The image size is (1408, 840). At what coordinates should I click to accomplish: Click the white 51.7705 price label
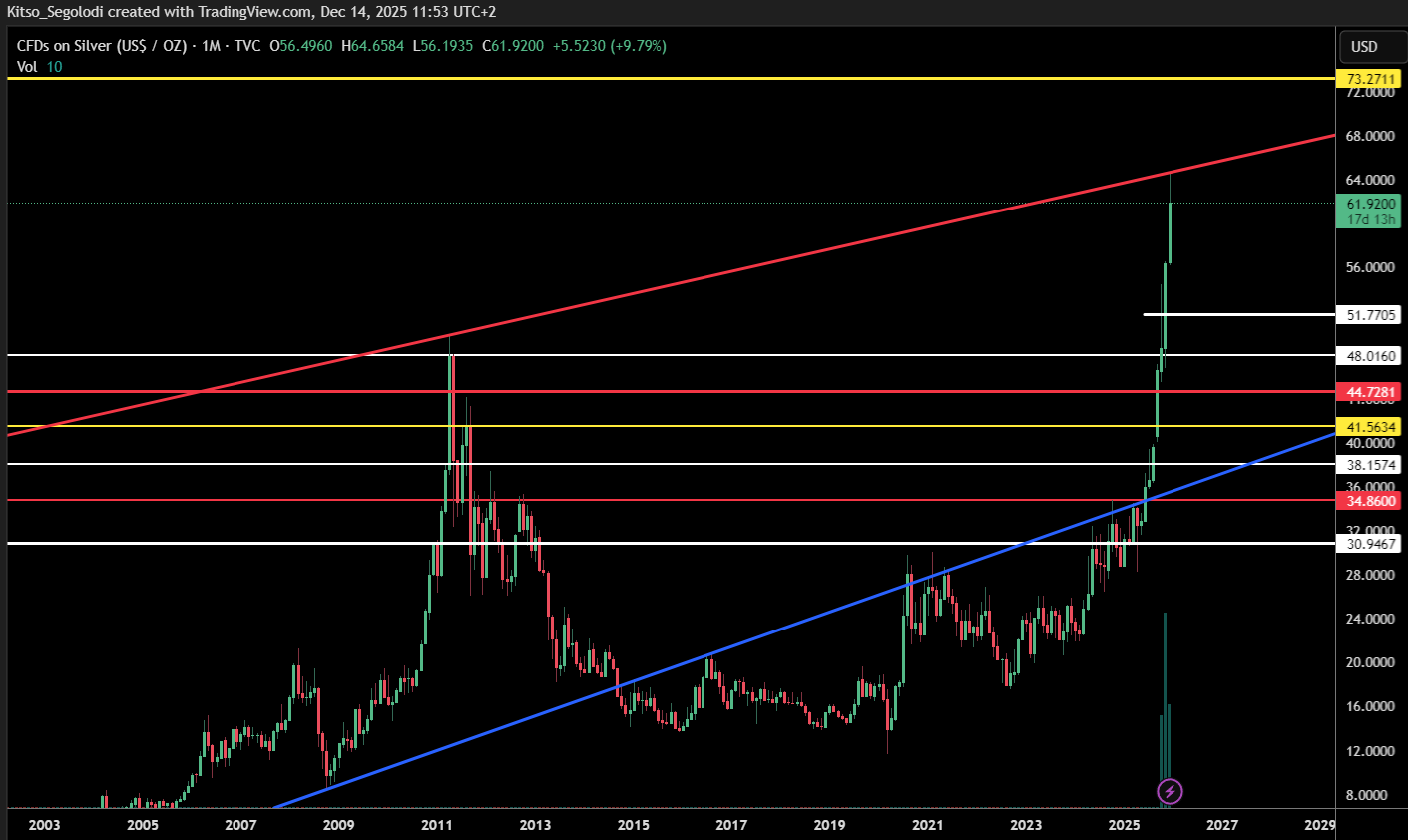pos(1370,315)
